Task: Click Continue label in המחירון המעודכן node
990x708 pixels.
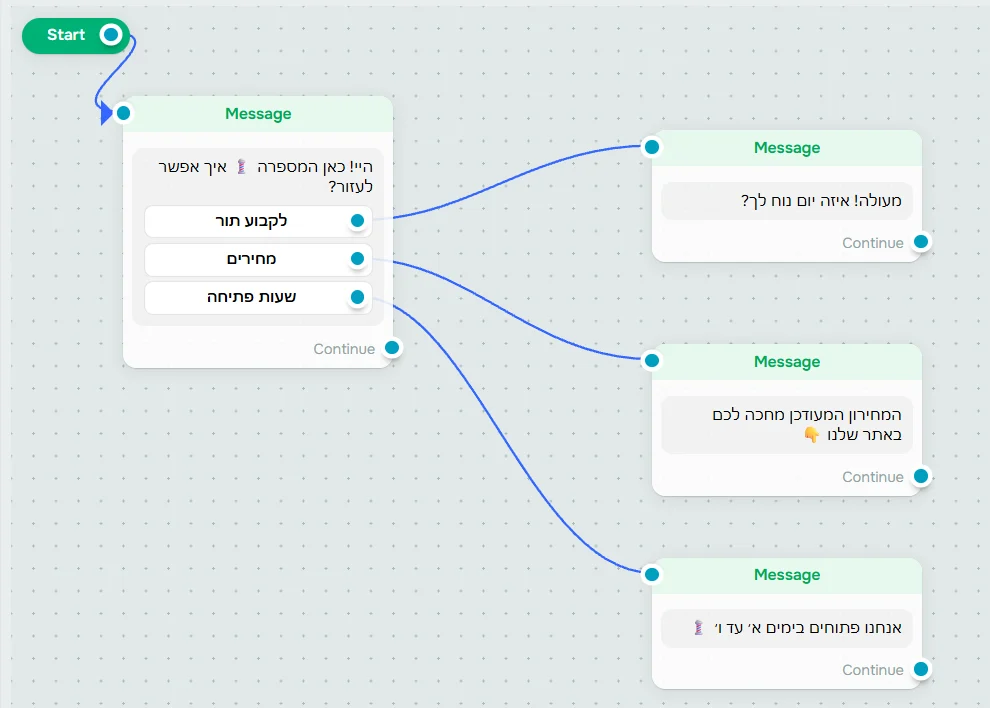Action: coord(873,477)
